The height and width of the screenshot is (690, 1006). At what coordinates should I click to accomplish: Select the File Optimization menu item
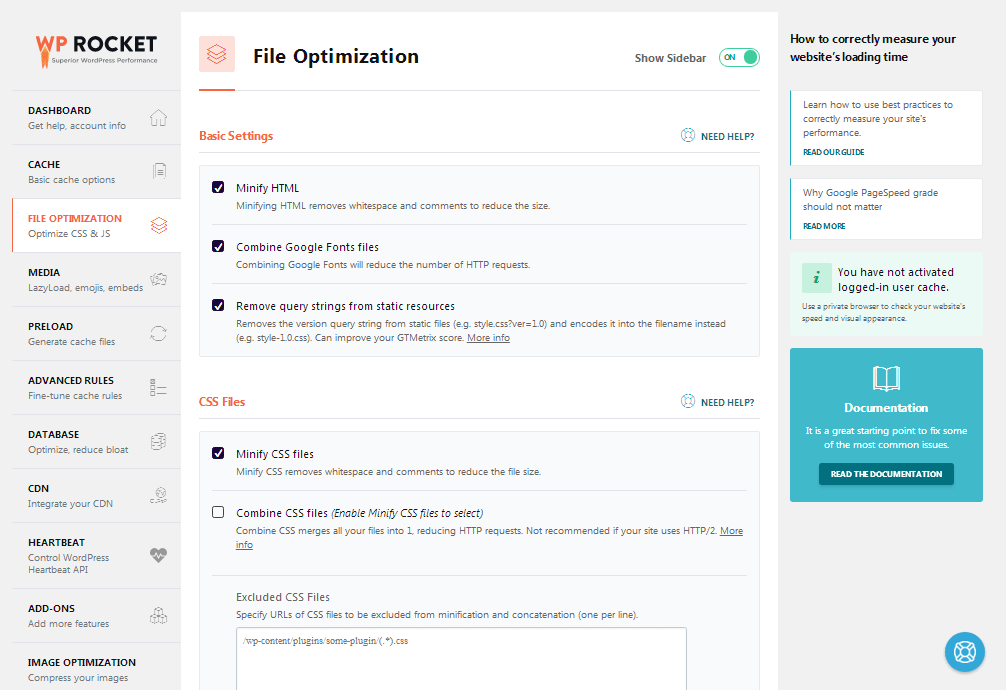[96, 225]
